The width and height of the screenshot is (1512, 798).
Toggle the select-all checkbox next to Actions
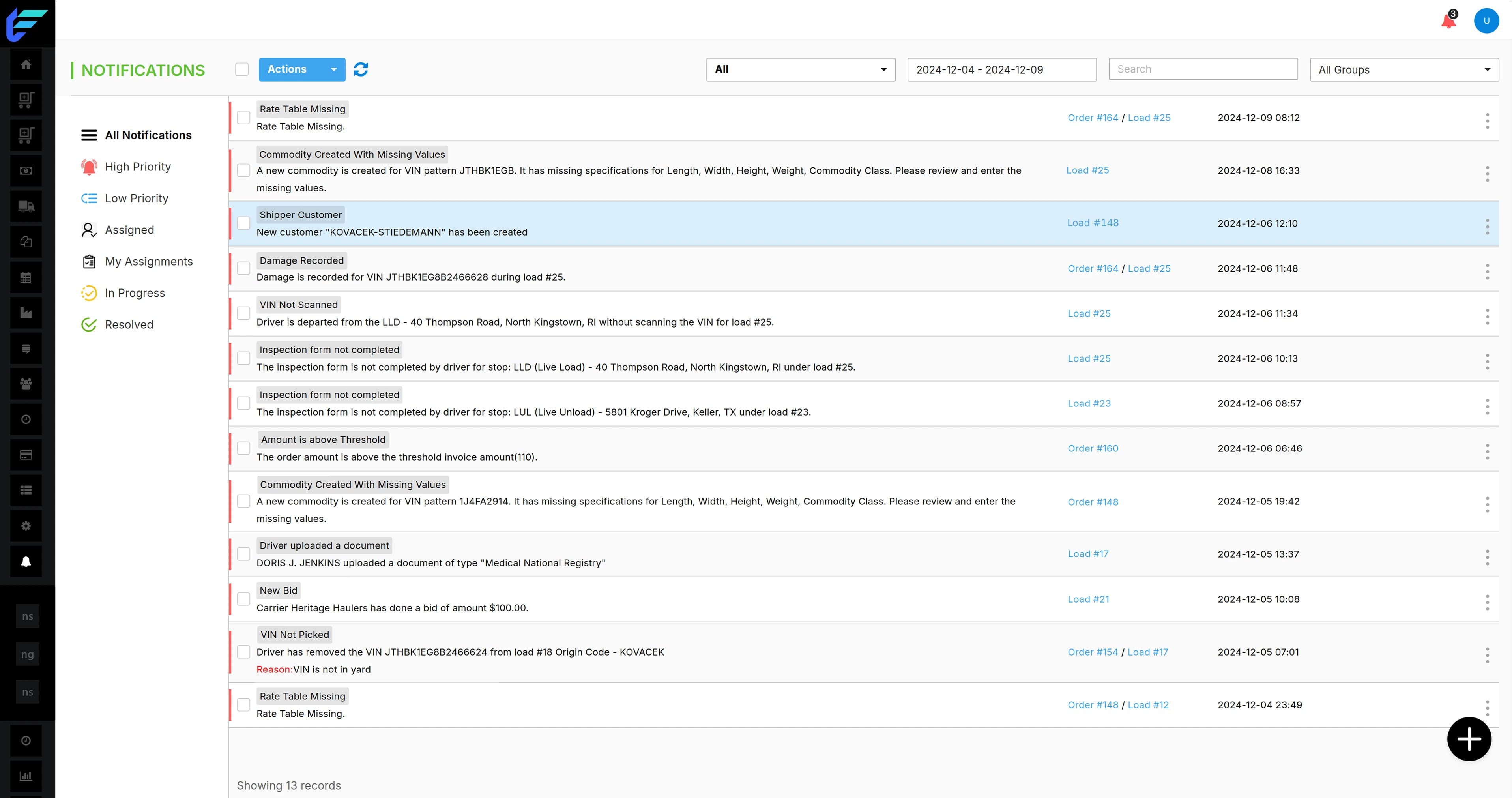point(242,69)
